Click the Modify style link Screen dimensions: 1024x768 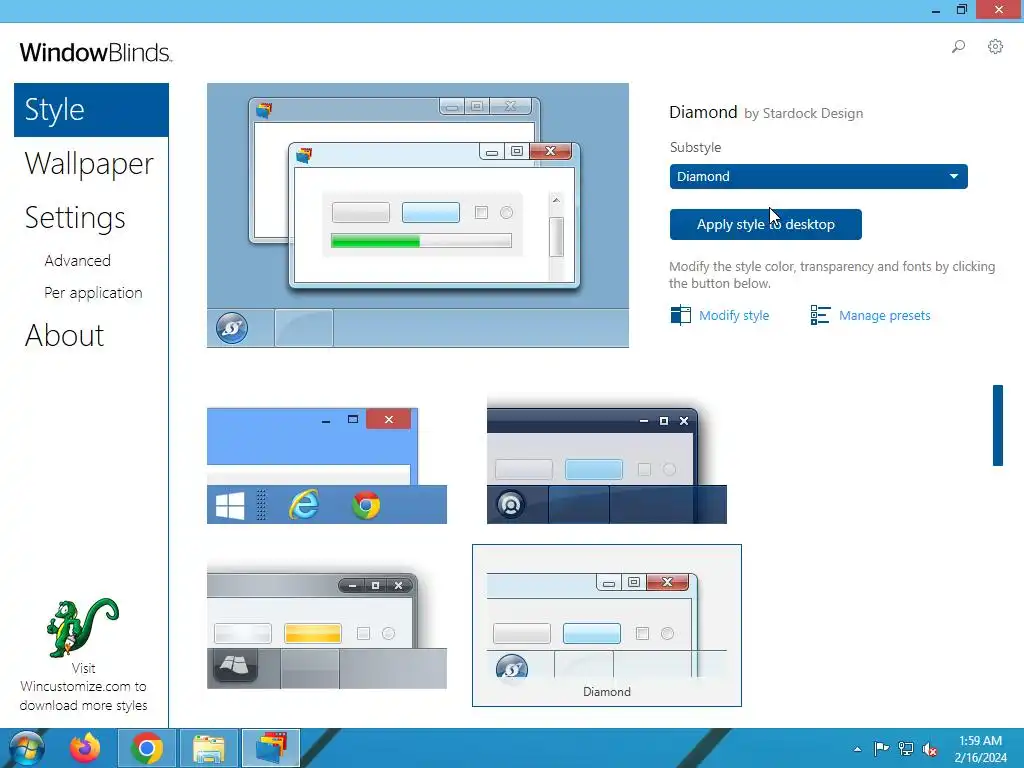click(734, 315)
